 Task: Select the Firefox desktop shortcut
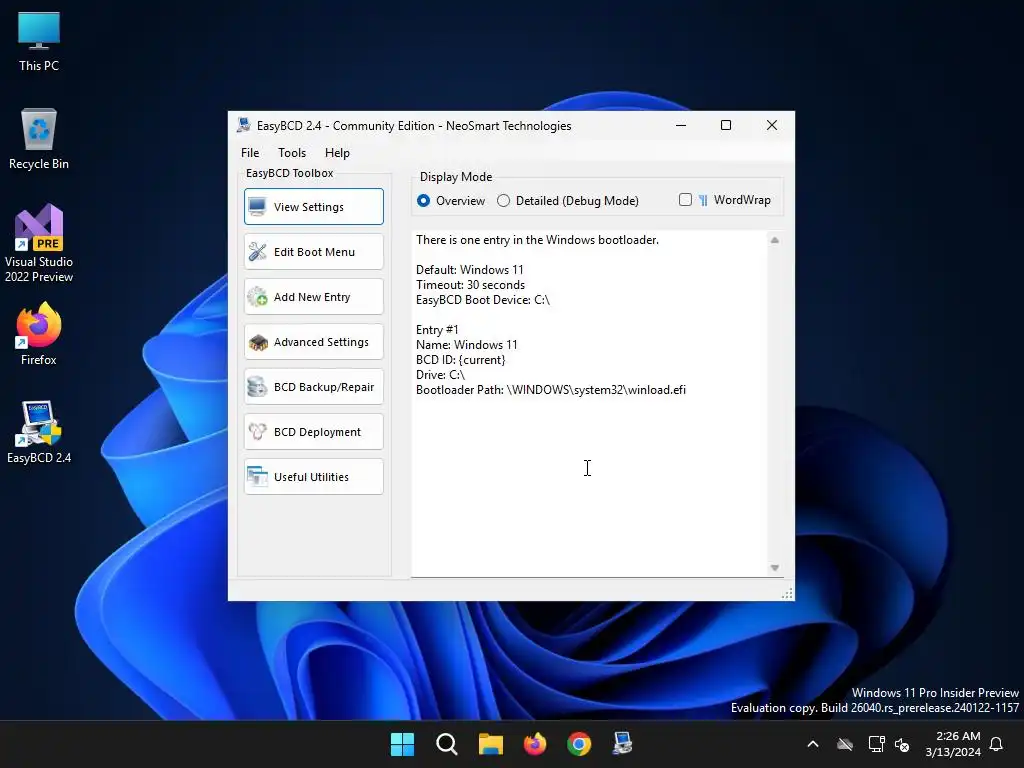(x=39, y=334)
